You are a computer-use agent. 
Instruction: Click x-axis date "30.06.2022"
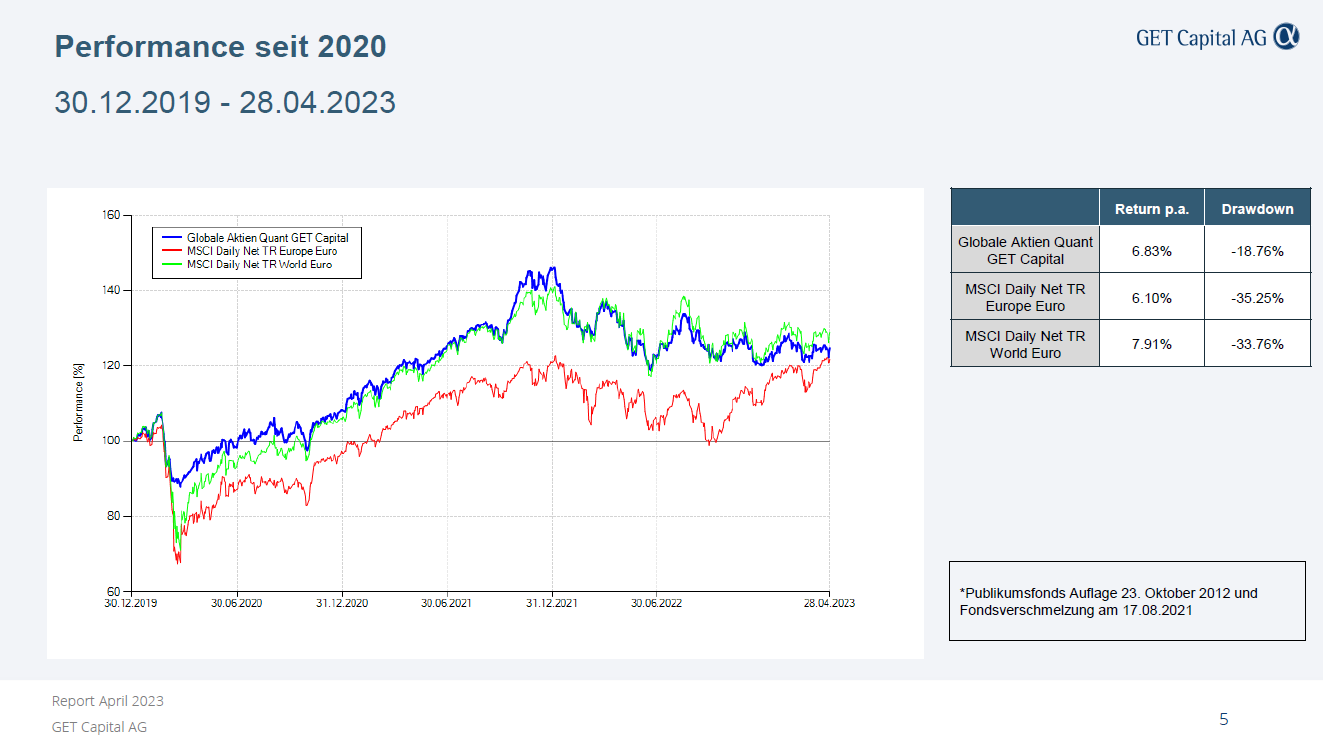click(656, 603)
